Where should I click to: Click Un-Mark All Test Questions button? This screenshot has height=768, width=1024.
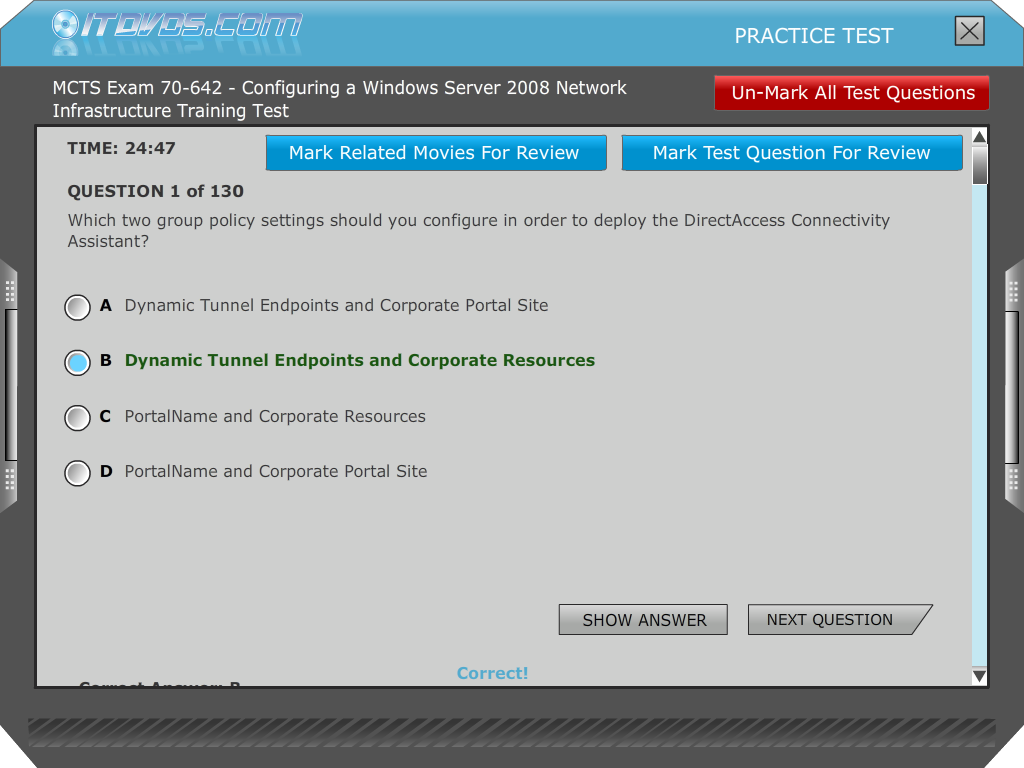852,93
